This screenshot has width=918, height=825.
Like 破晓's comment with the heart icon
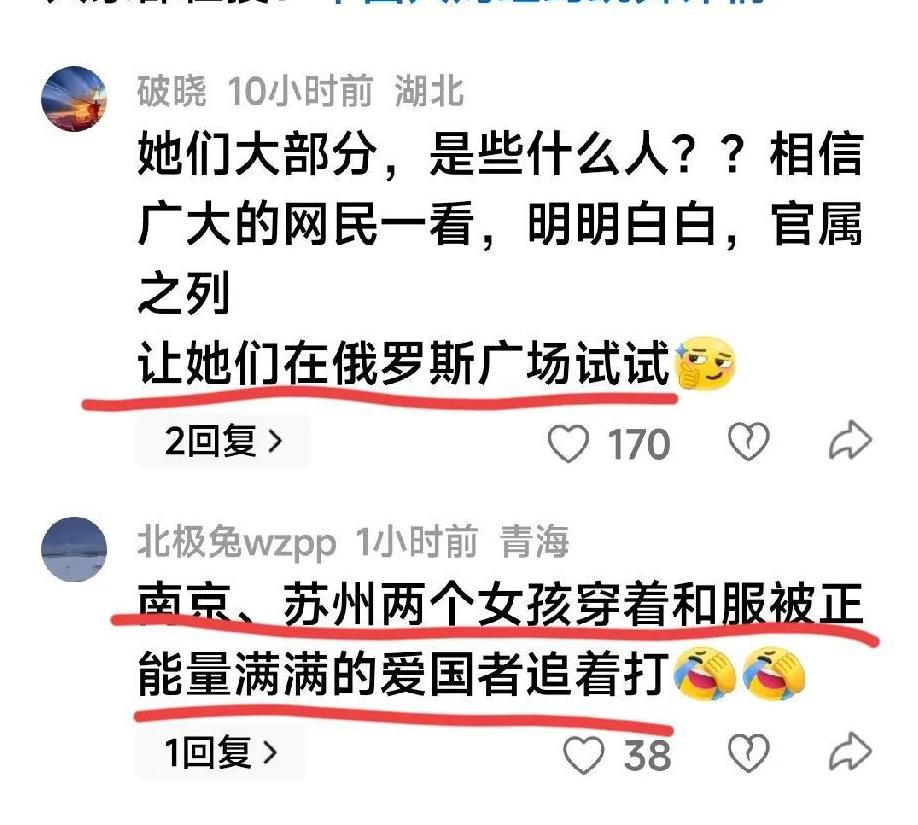tap(568, 443)
